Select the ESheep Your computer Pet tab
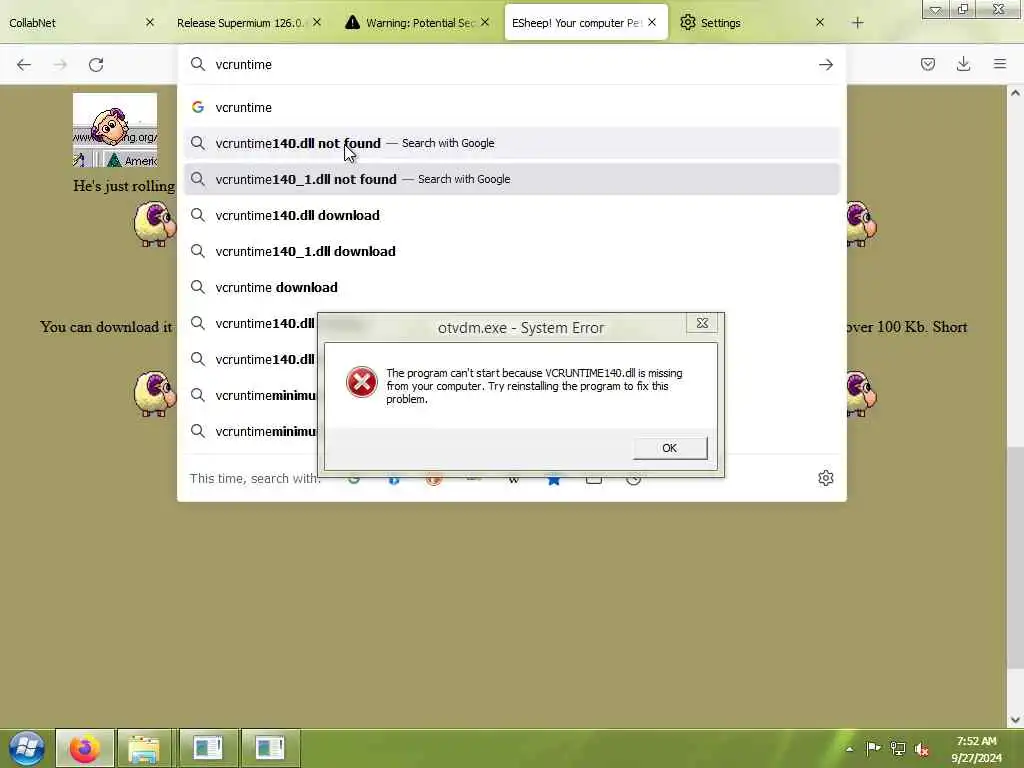The width and height of the screenshot is (1024, 768). (586, 23)
